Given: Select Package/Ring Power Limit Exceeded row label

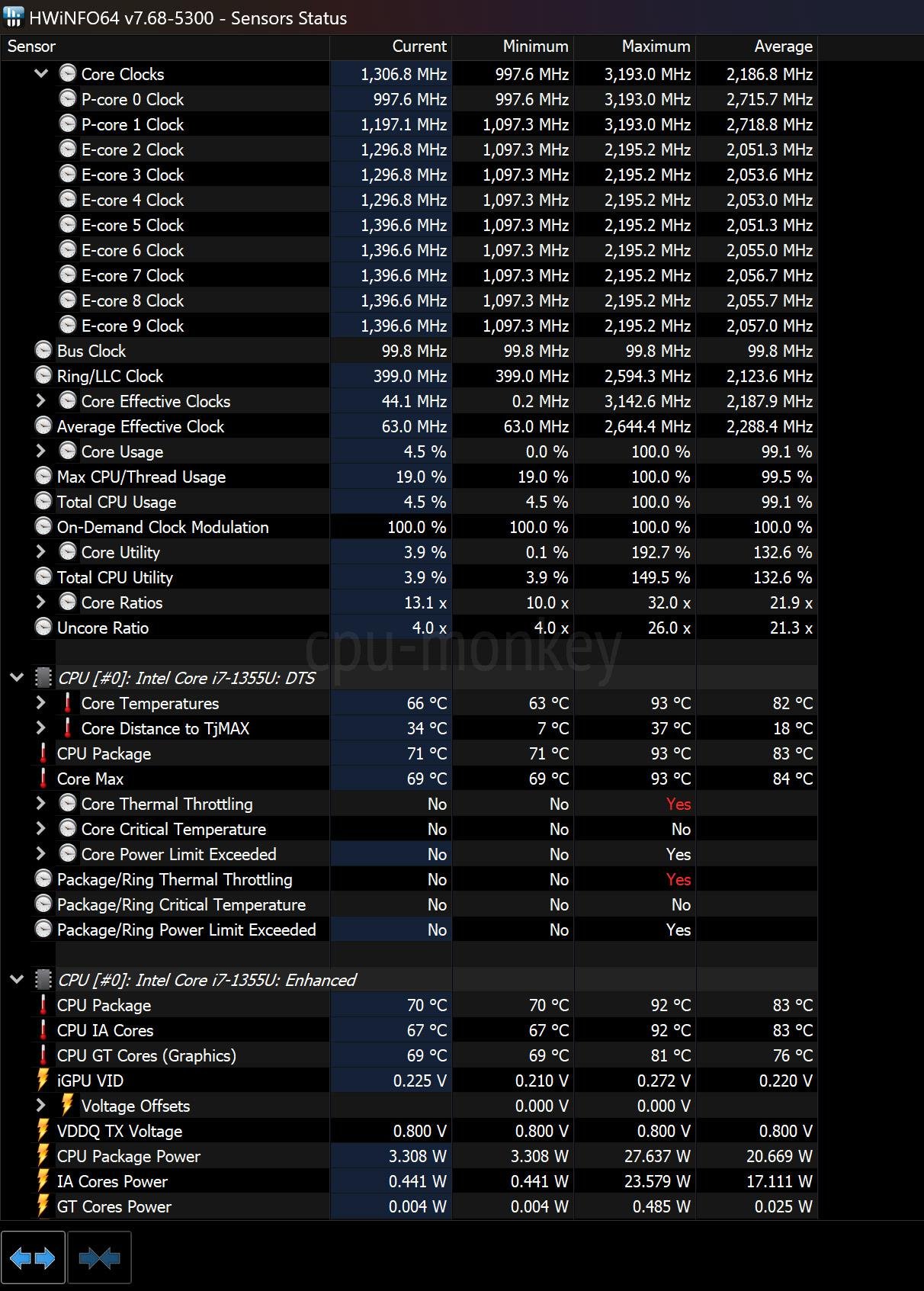Looking at the screenshot, I should coord(187,930).
